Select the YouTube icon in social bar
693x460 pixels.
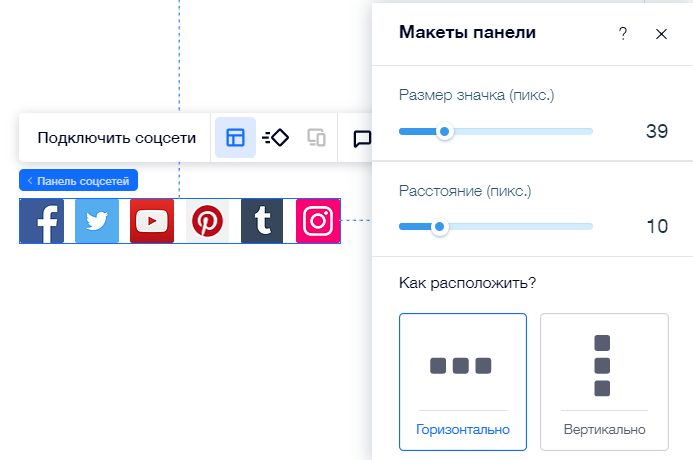[152, 221]
